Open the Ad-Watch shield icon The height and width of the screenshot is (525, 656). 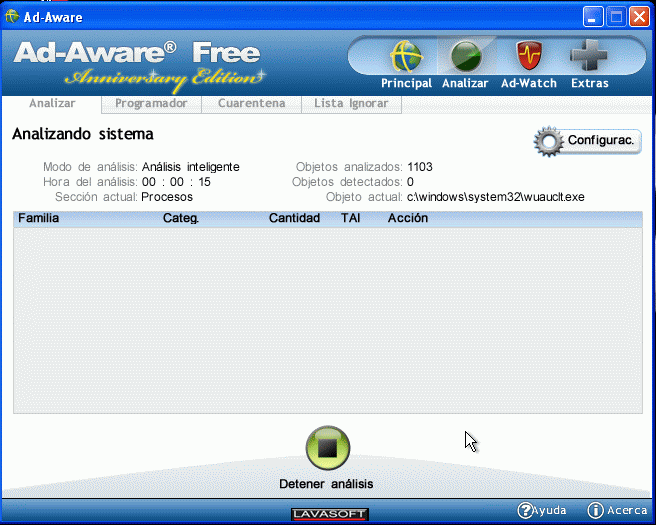528,58
